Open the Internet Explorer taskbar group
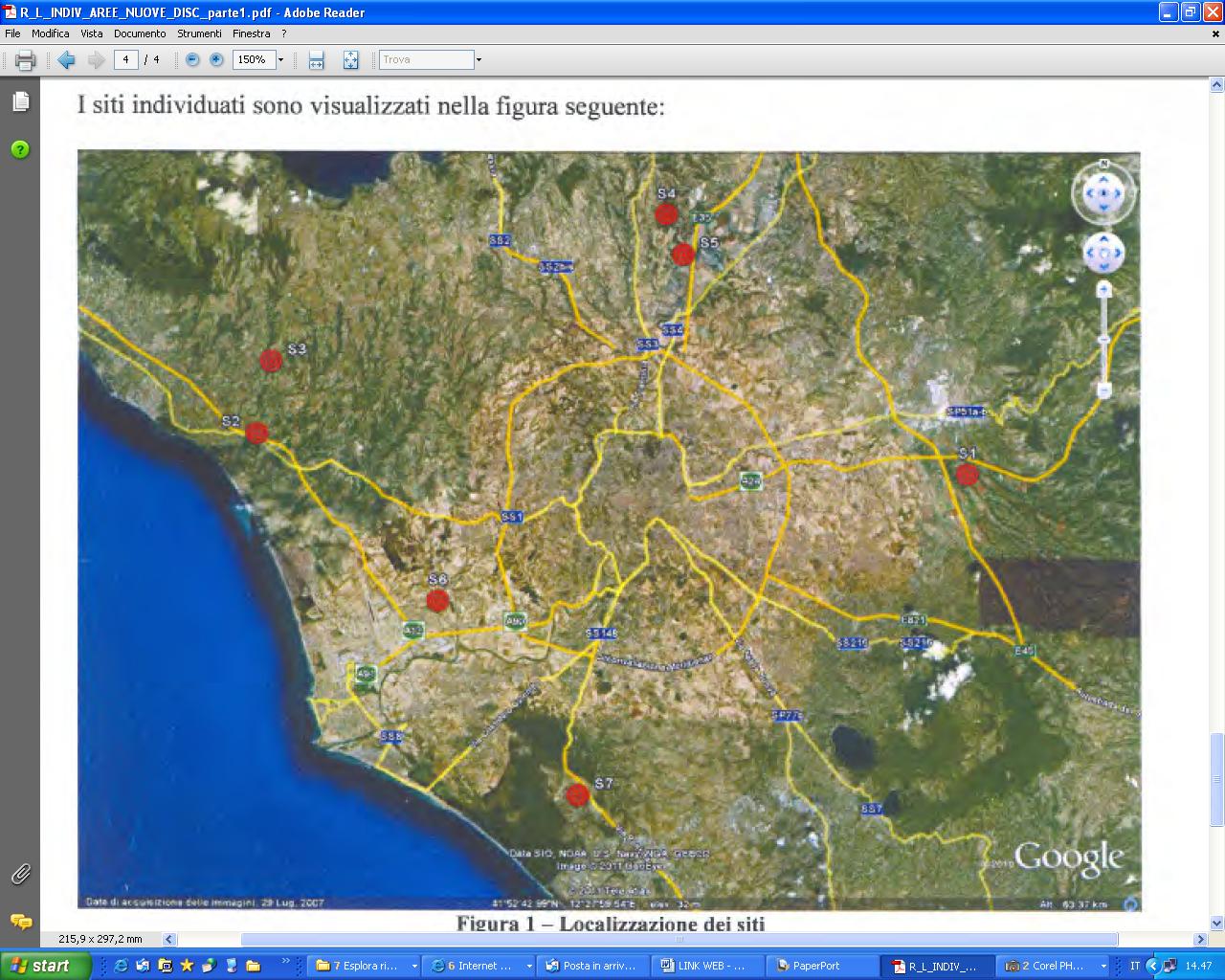Viewport: 1225px width, 980px height. tap(480, 966)
